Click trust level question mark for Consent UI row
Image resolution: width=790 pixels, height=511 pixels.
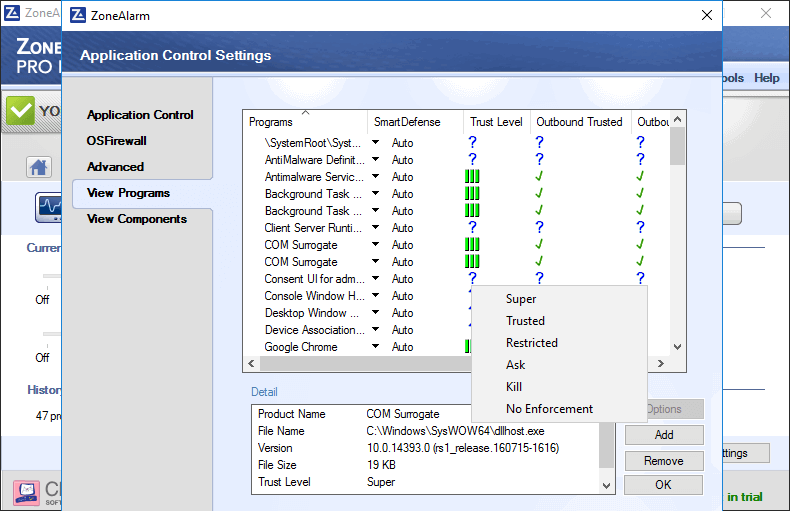472,278
